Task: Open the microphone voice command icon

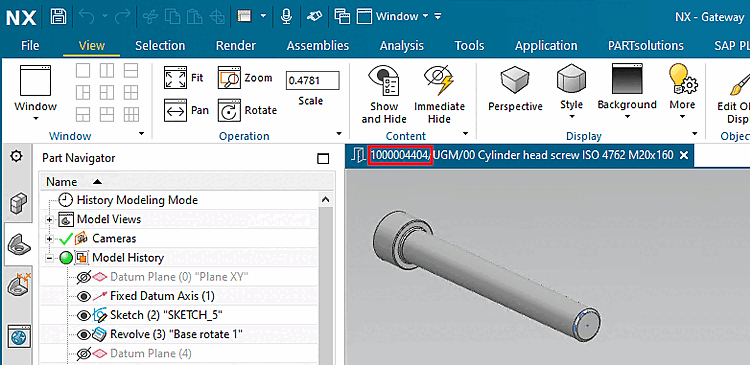Action: point(286,17)
